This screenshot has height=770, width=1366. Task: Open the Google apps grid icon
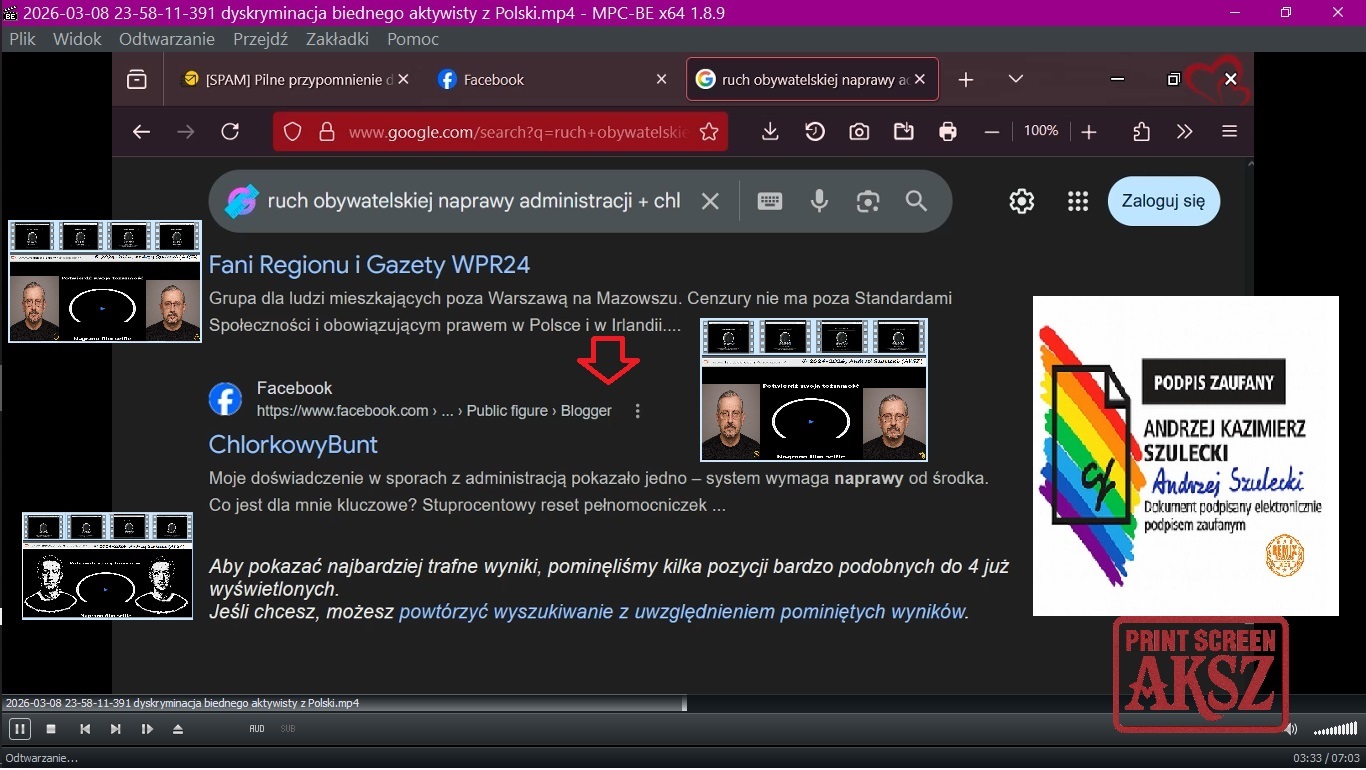click(x=1077, y=201)
